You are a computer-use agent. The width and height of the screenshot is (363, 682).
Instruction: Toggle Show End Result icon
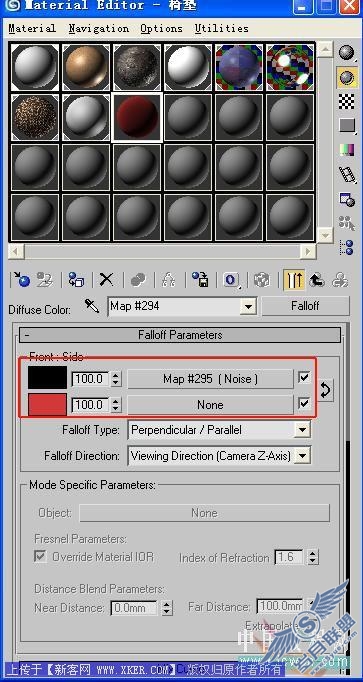[294, 279]
